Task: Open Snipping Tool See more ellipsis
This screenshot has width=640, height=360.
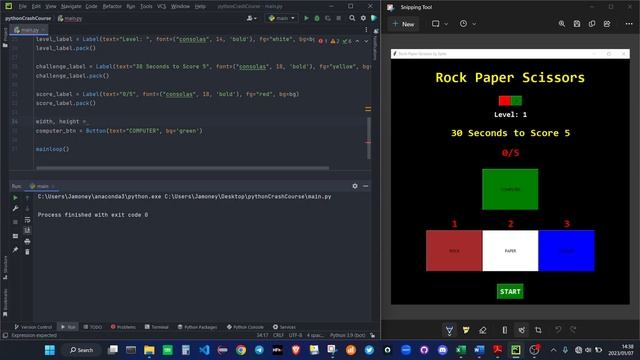Action: pos(629,24)
